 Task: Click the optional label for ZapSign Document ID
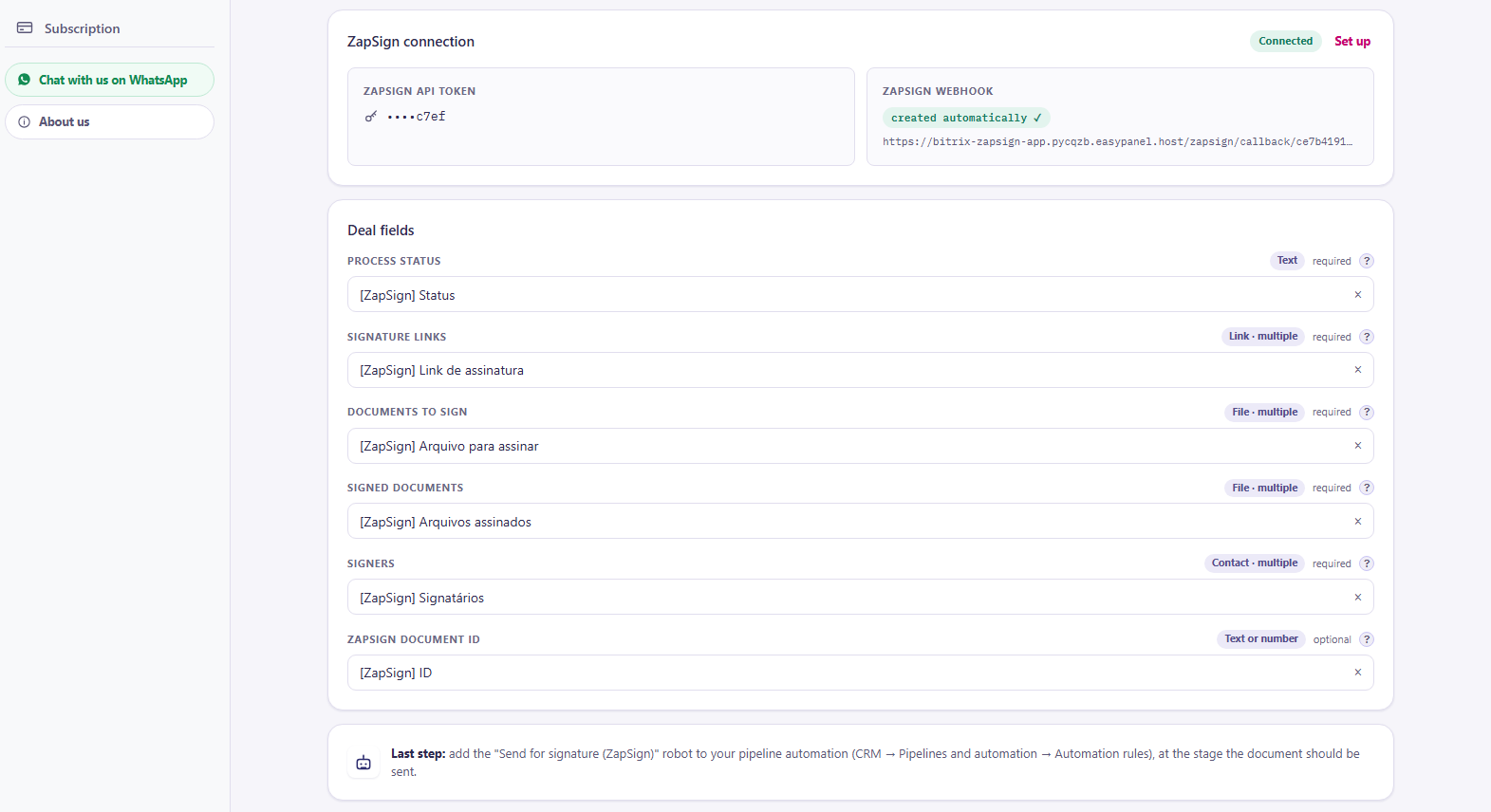tap(1333, 639)
